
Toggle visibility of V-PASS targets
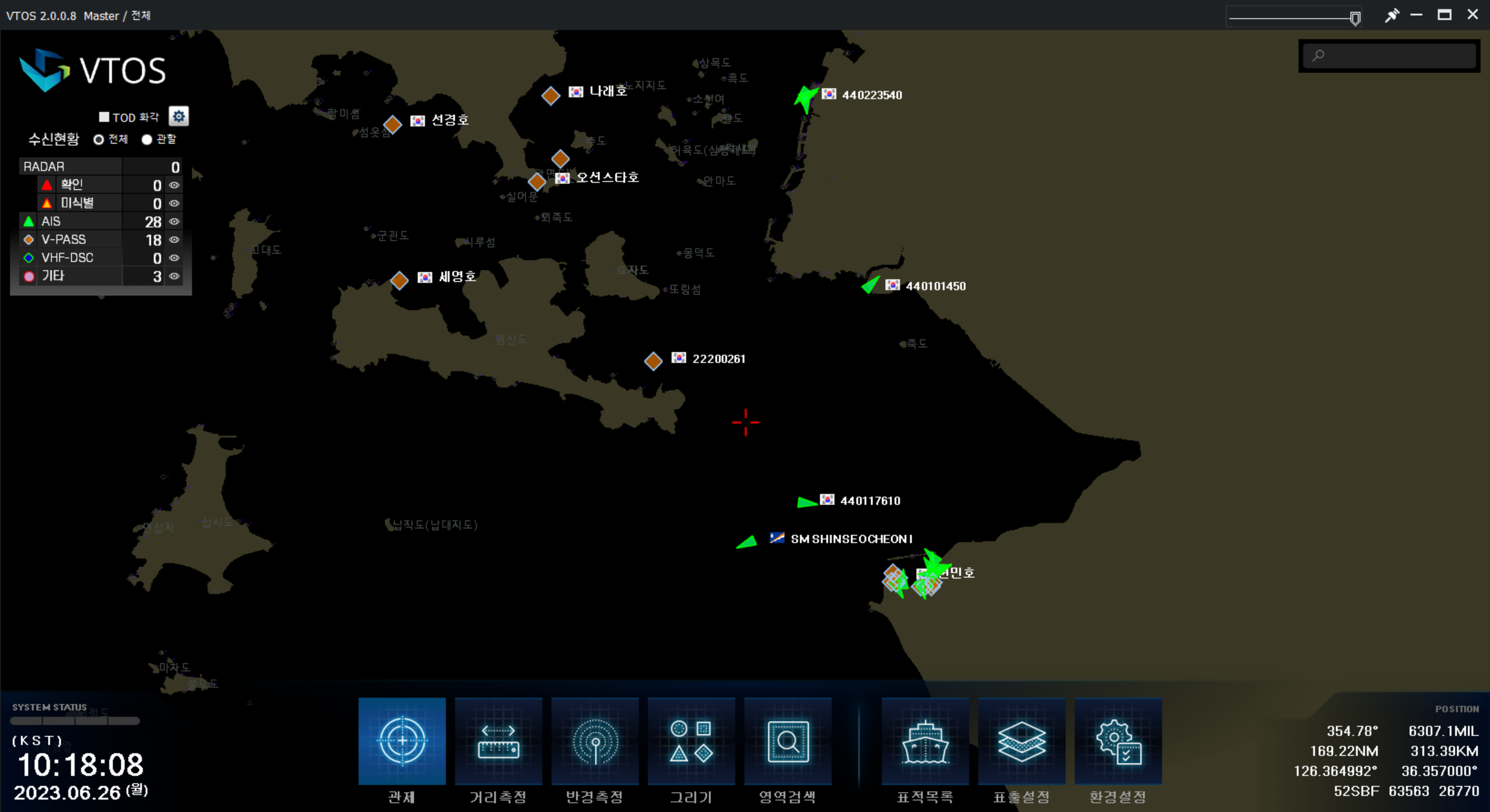click(x=174, y=240)
